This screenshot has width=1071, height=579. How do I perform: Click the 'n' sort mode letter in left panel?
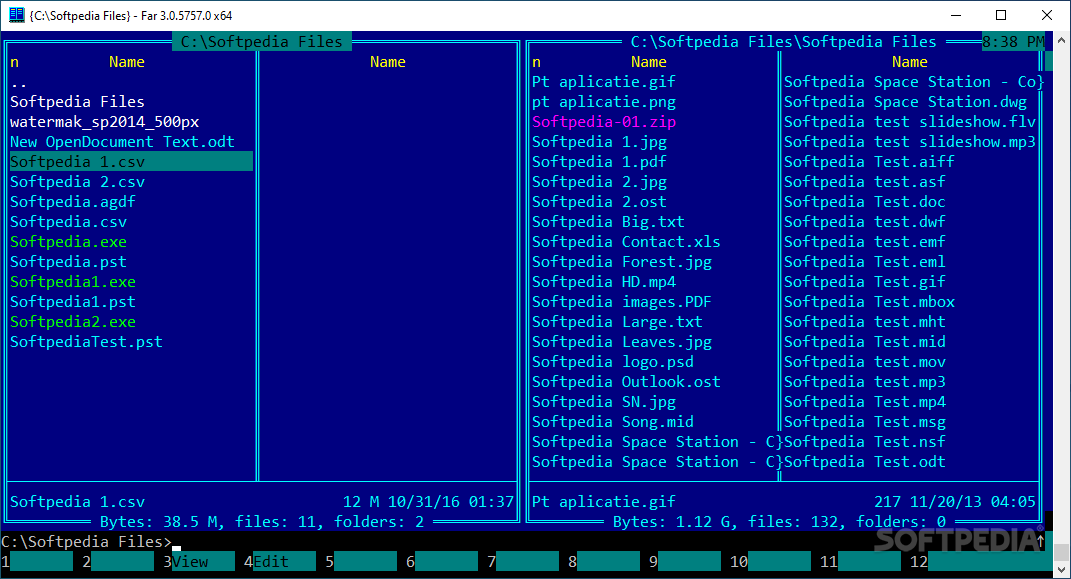[x=14, y=62]
